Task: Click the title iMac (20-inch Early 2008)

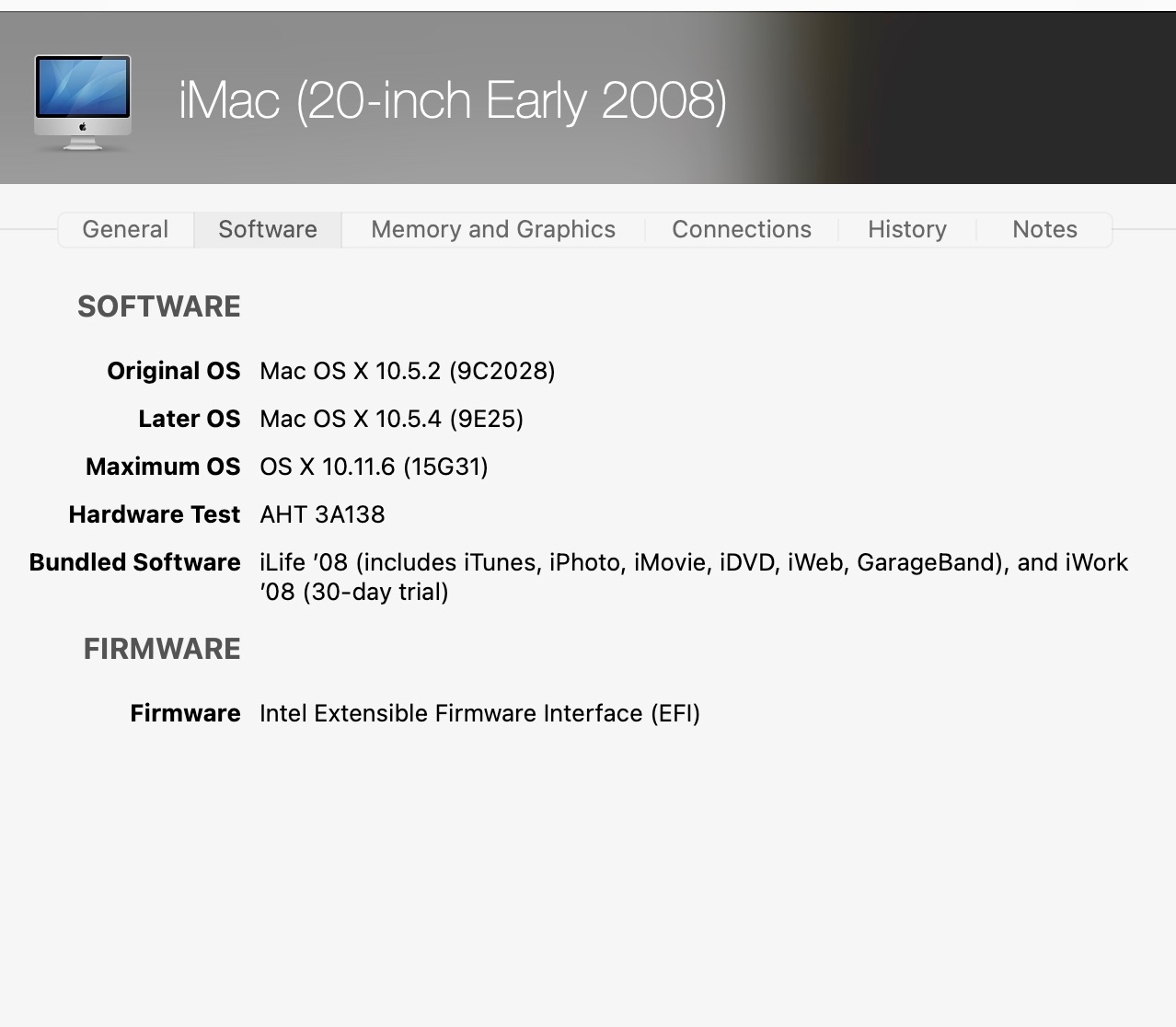Action: click(x=453, y=100)
